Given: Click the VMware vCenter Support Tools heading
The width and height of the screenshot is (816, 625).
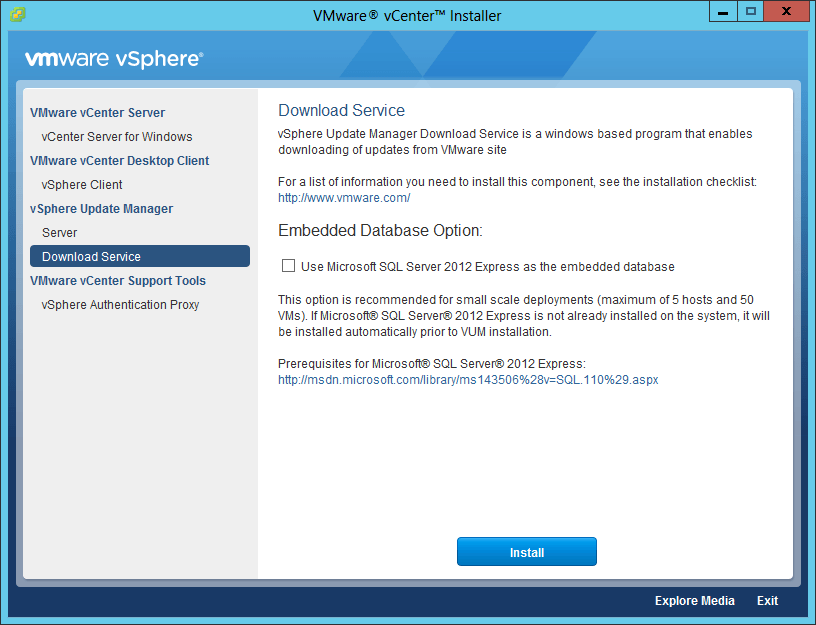Looking at the screenshot, I should [x=118, y=280].
